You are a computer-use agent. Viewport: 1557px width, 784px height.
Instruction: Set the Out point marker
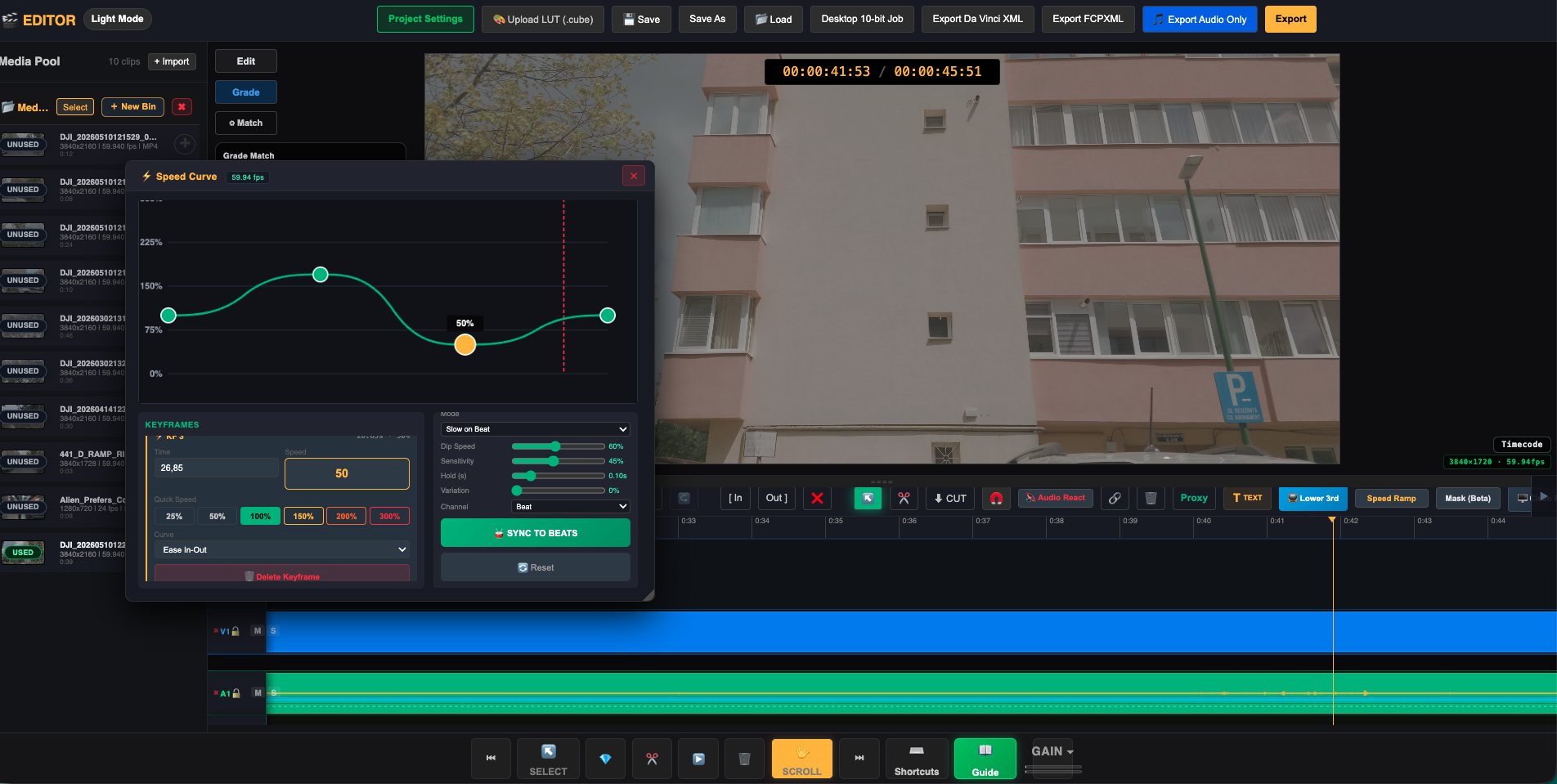[776, 498]
